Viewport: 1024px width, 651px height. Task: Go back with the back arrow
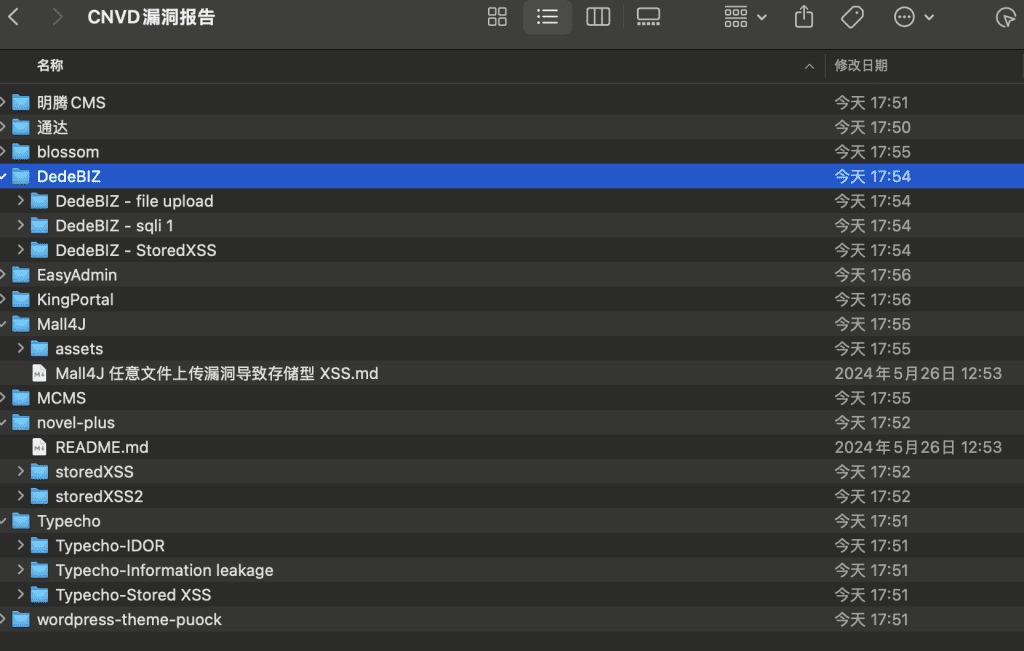click(x=14, y=17)
